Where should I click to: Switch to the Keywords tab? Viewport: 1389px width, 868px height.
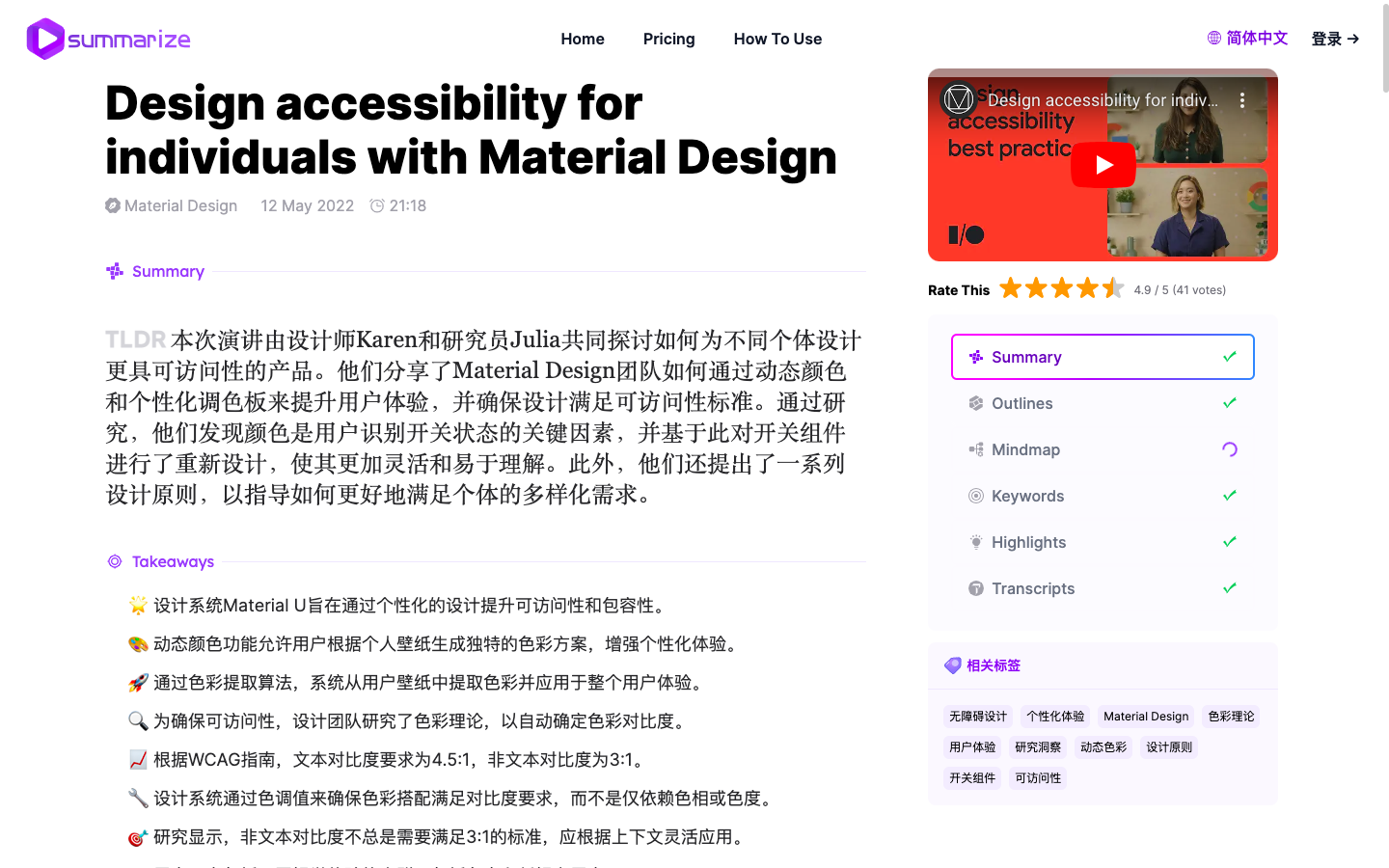click(x=1103, y=496)
